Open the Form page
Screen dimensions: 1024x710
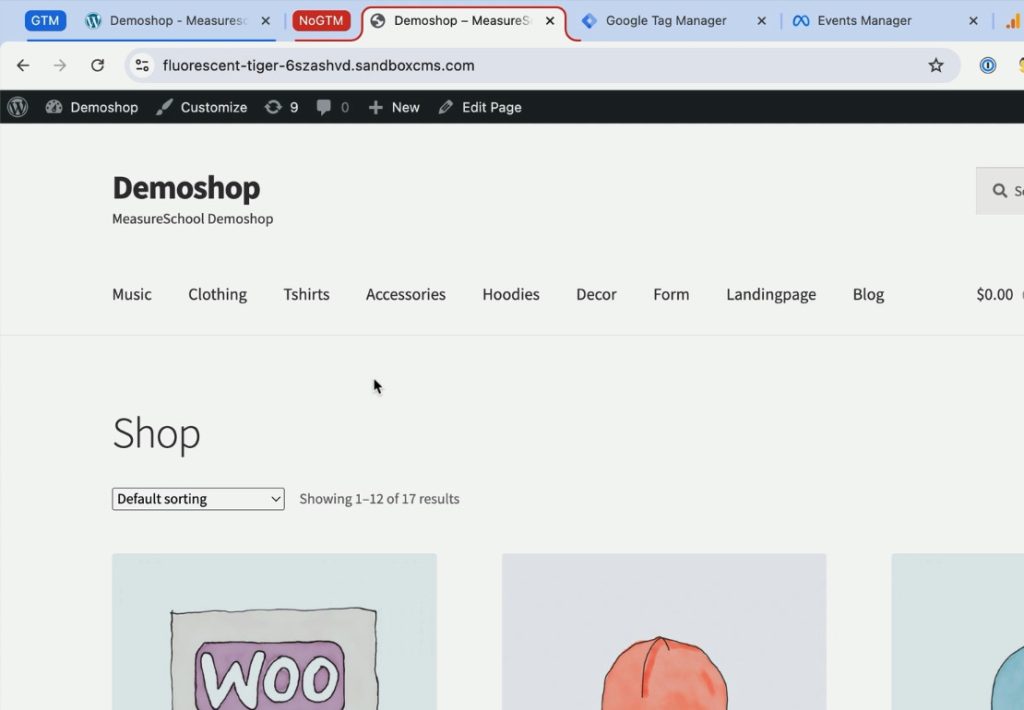click(x=671, y=295)
